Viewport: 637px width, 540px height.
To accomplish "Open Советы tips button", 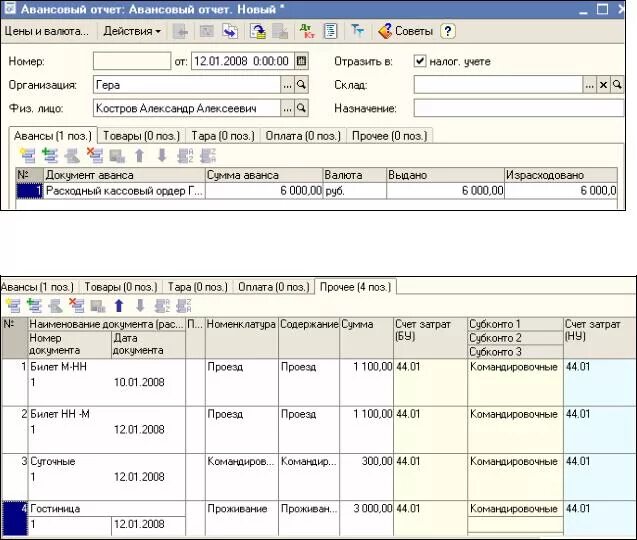I will click(x=405, y=31).
